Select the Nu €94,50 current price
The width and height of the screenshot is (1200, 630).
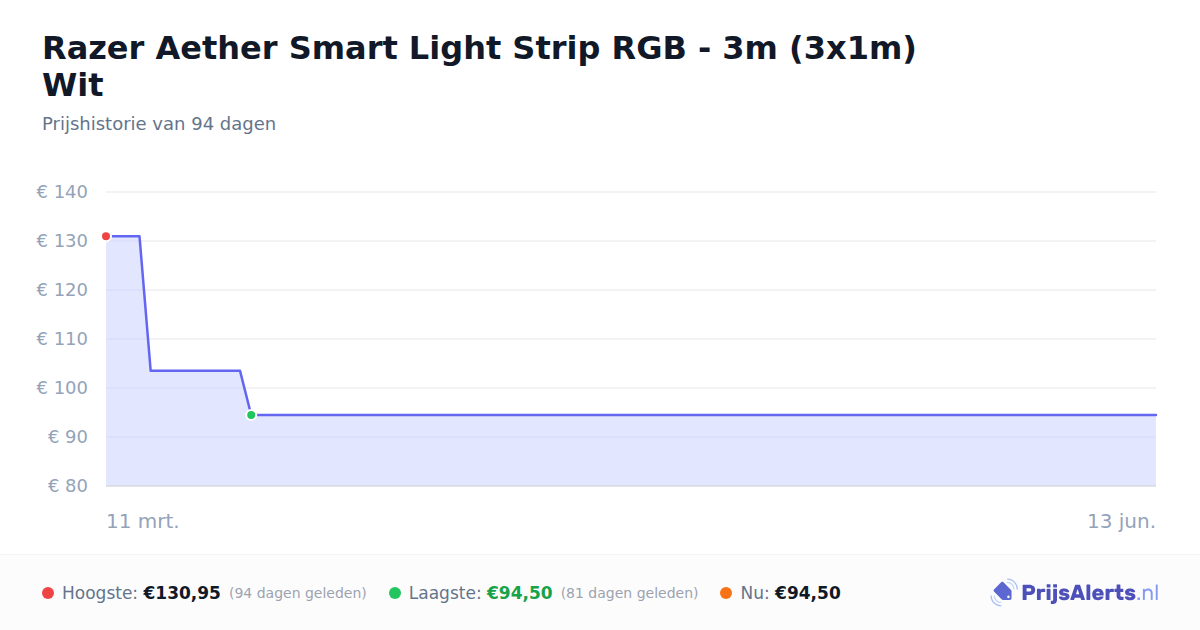[807, 593]
